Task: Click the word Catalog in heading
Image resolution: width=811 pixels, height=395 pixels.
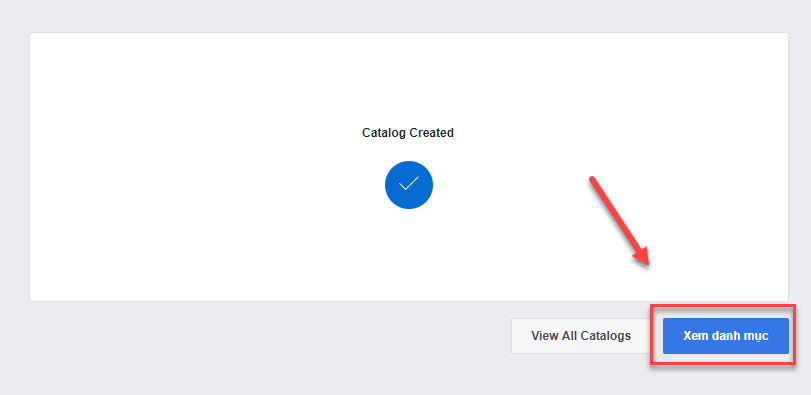Action: tap(384, 133)
